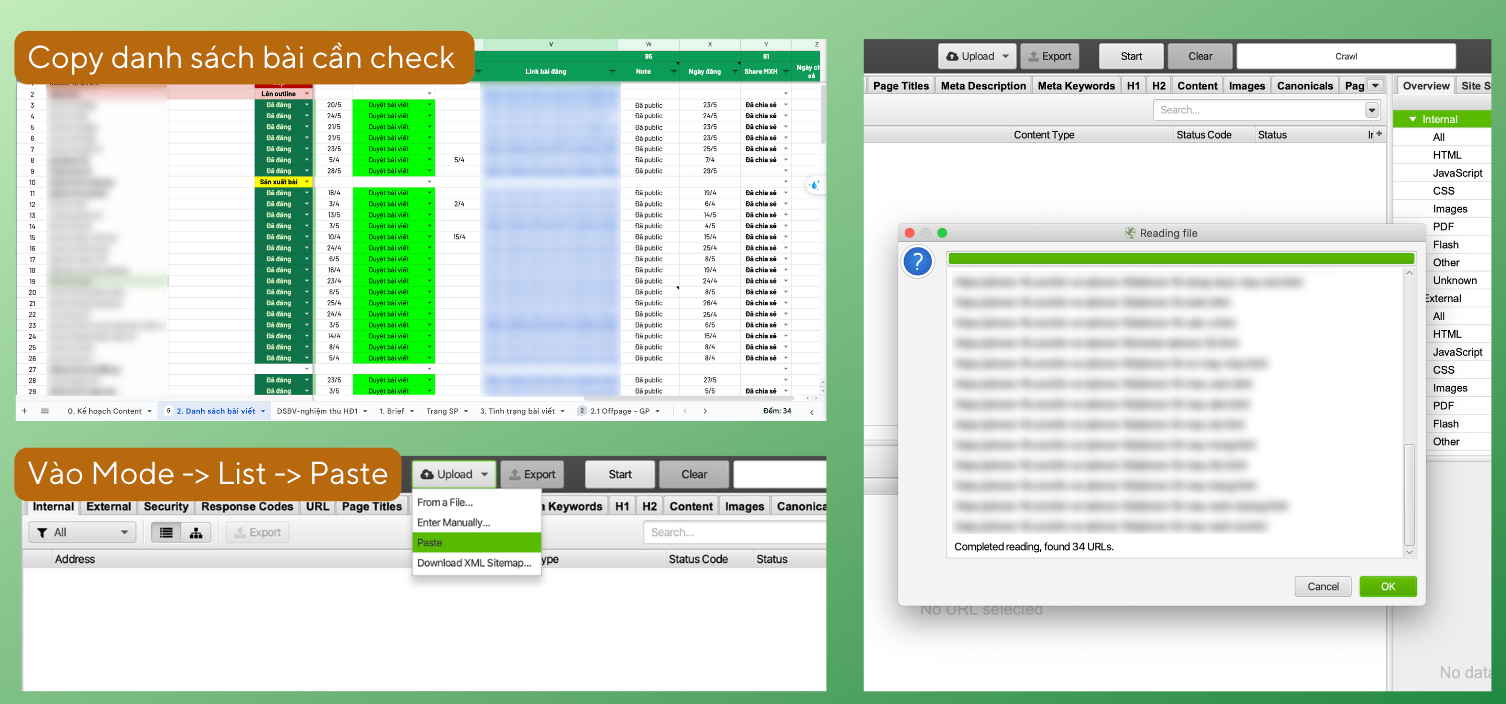Open tab overflow arrow after Pag tab
This screenshot has width=1506, height=704.
tap(1376, 86)
